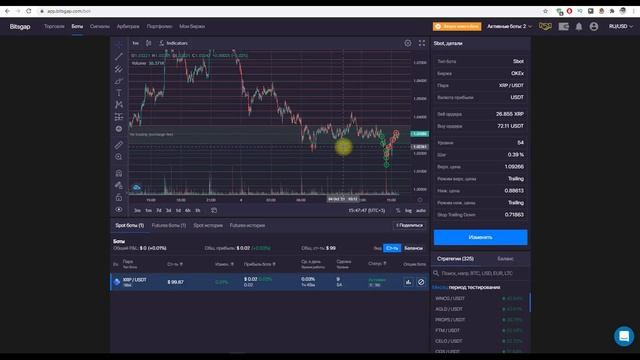This screenshot has width=640, height=360.
Task: Open the wallet icon in header
Action: [564, 27]
